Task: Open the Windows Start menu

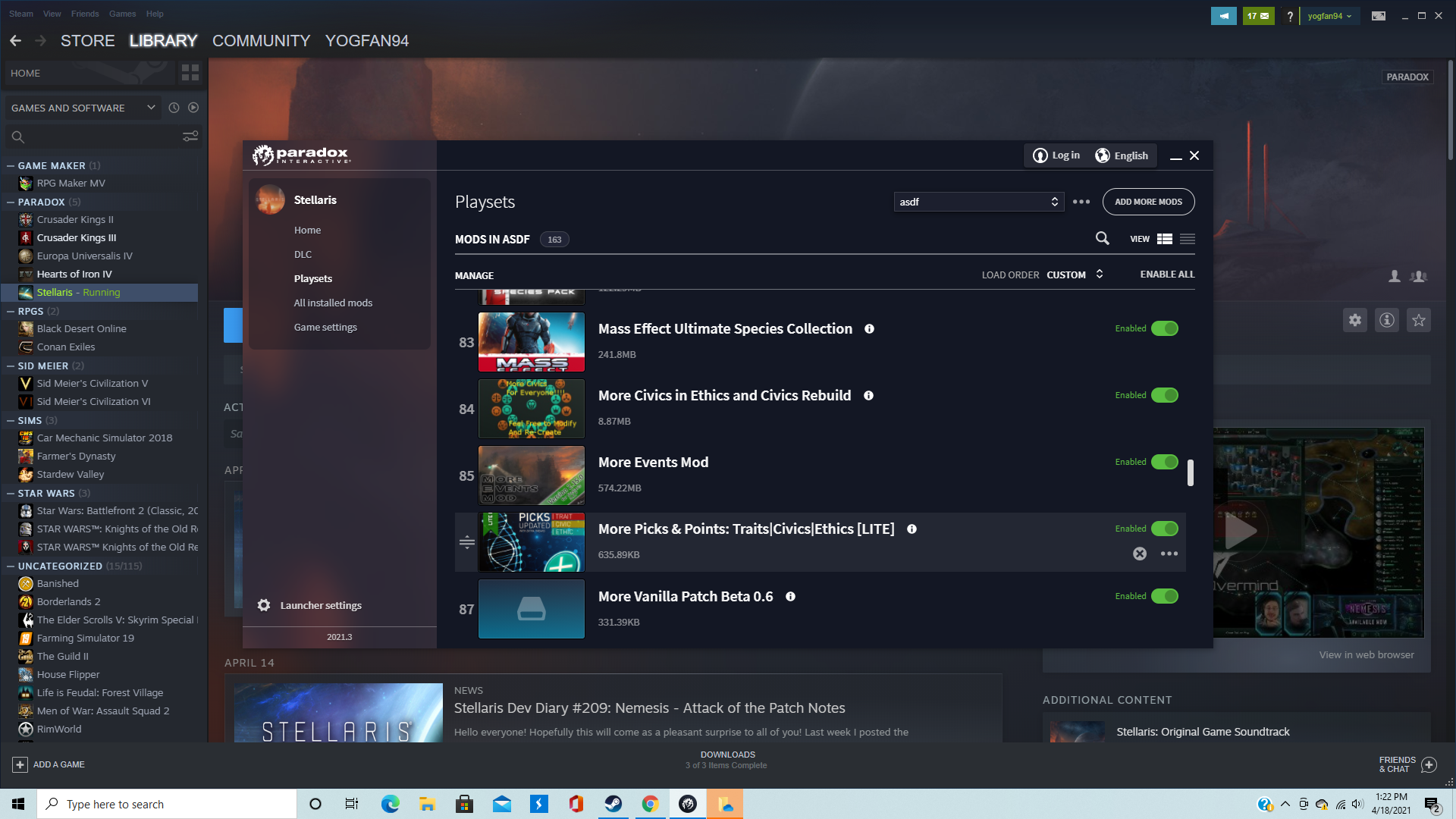Action: pos(18,804)
